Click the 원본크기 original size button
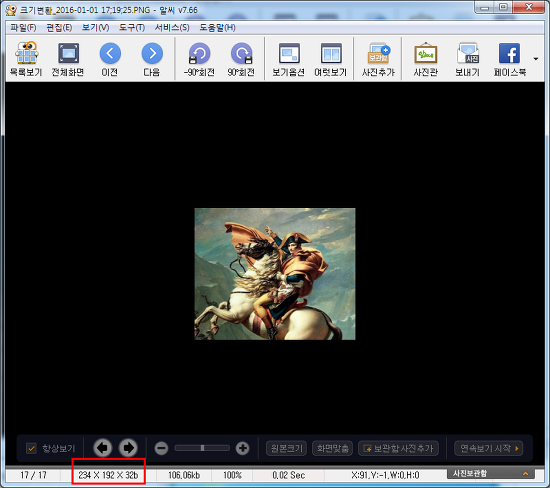Viewport: 550px width, 488px height. [x=287, y=448]
